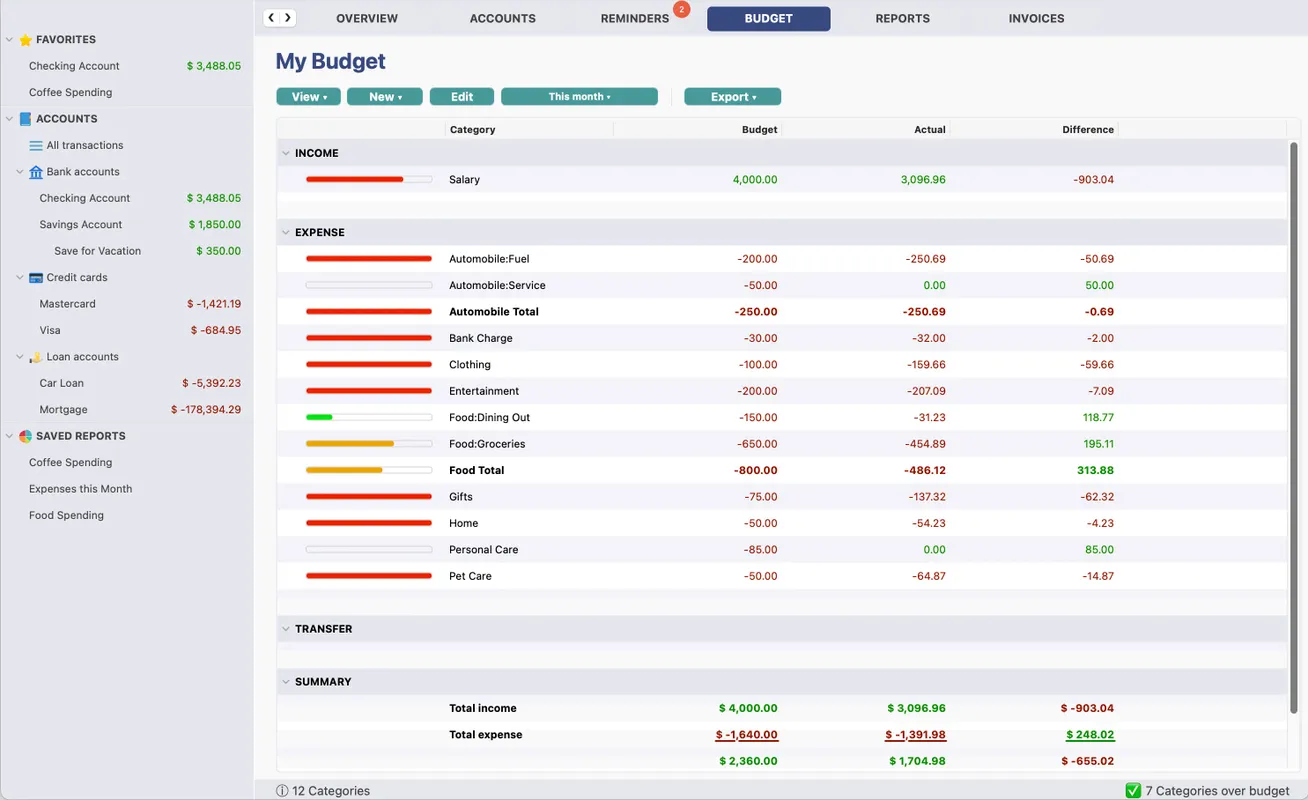Click the All transactions list icon
This screenshot has width=1308, height=800.
click(36, 146)
